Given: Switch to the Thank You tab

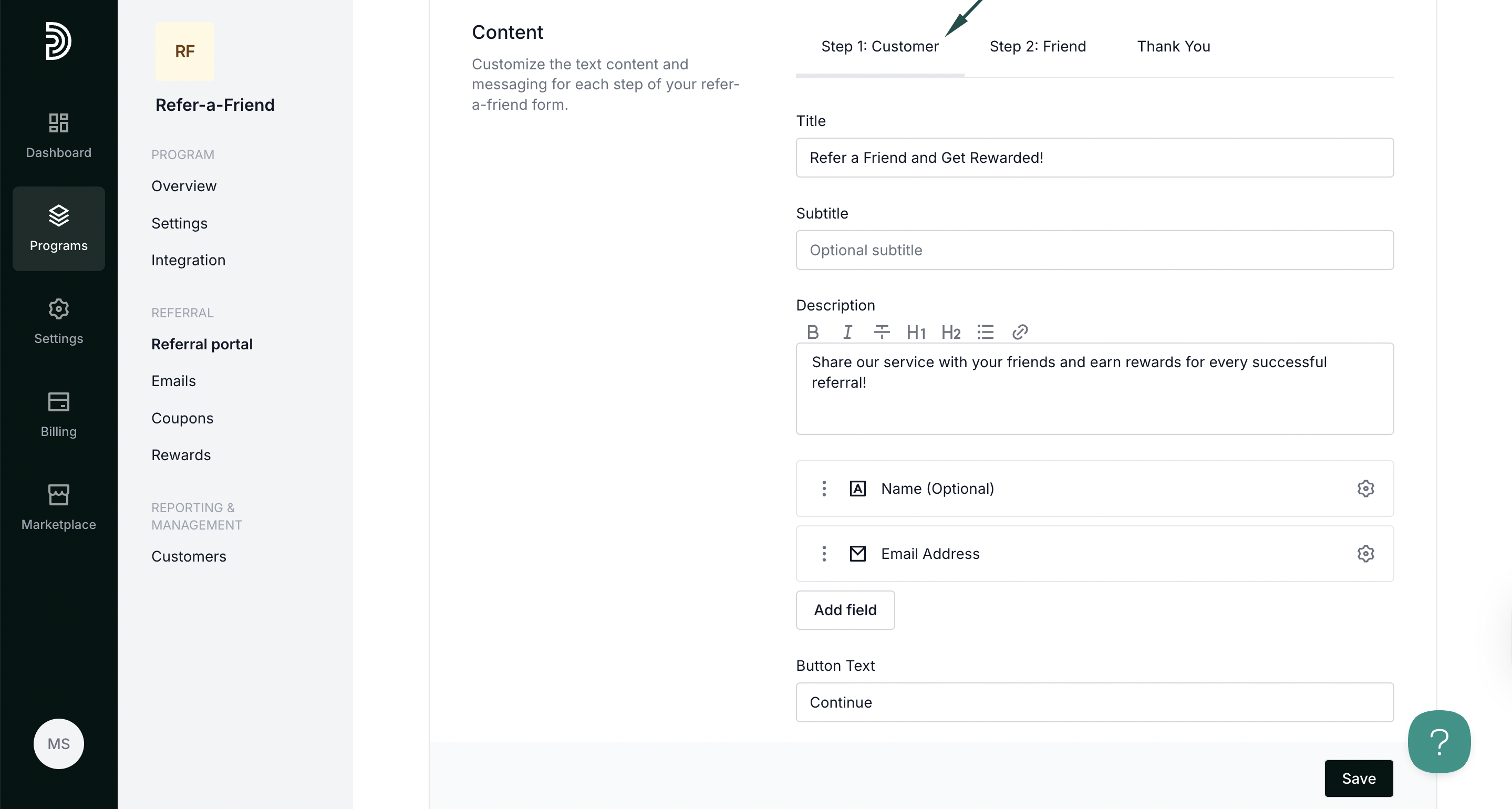Looking at the screenshot, I should coord(1173,46).
